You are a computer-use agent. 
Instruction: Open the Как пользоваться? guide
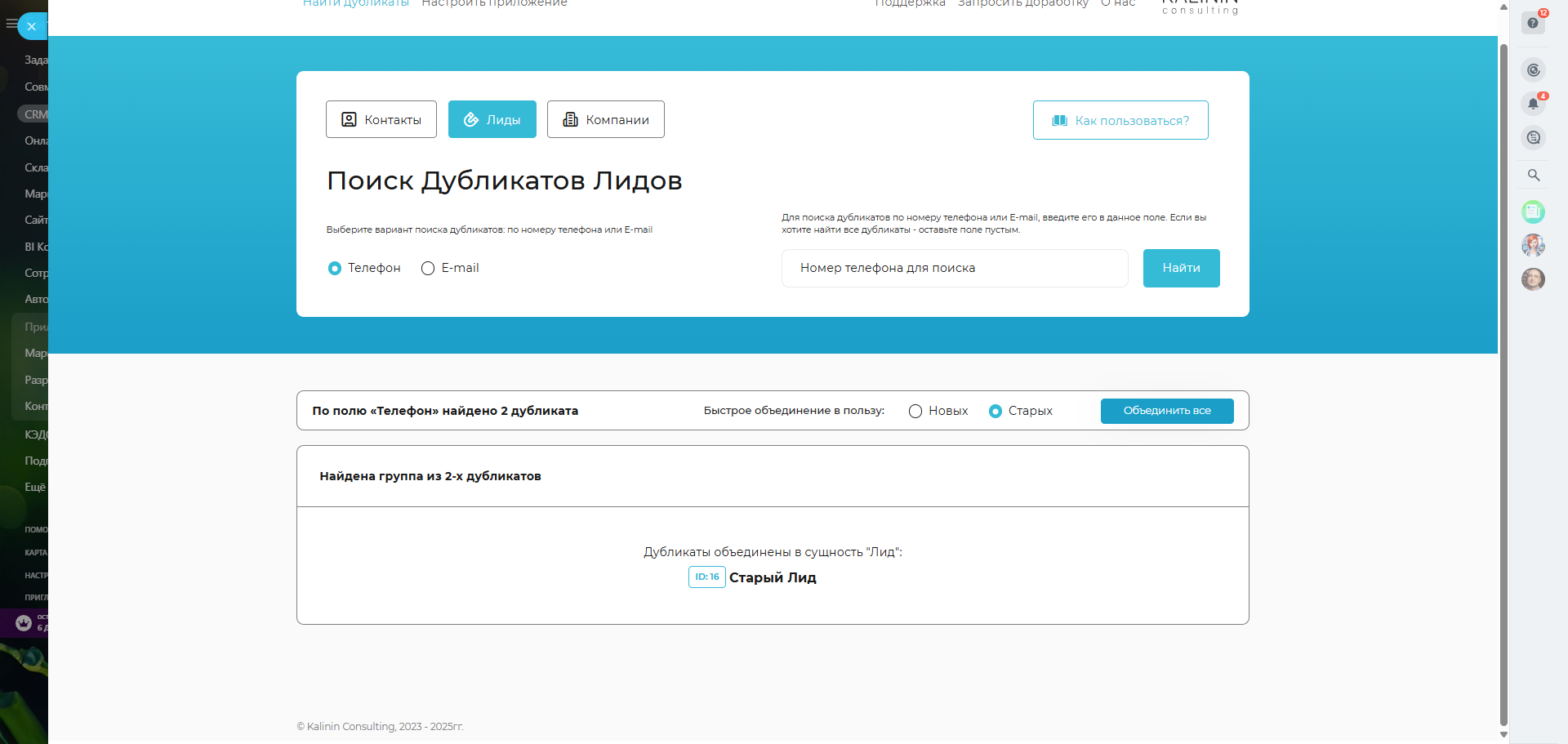pyautogui.click(x=1120, y=120)
